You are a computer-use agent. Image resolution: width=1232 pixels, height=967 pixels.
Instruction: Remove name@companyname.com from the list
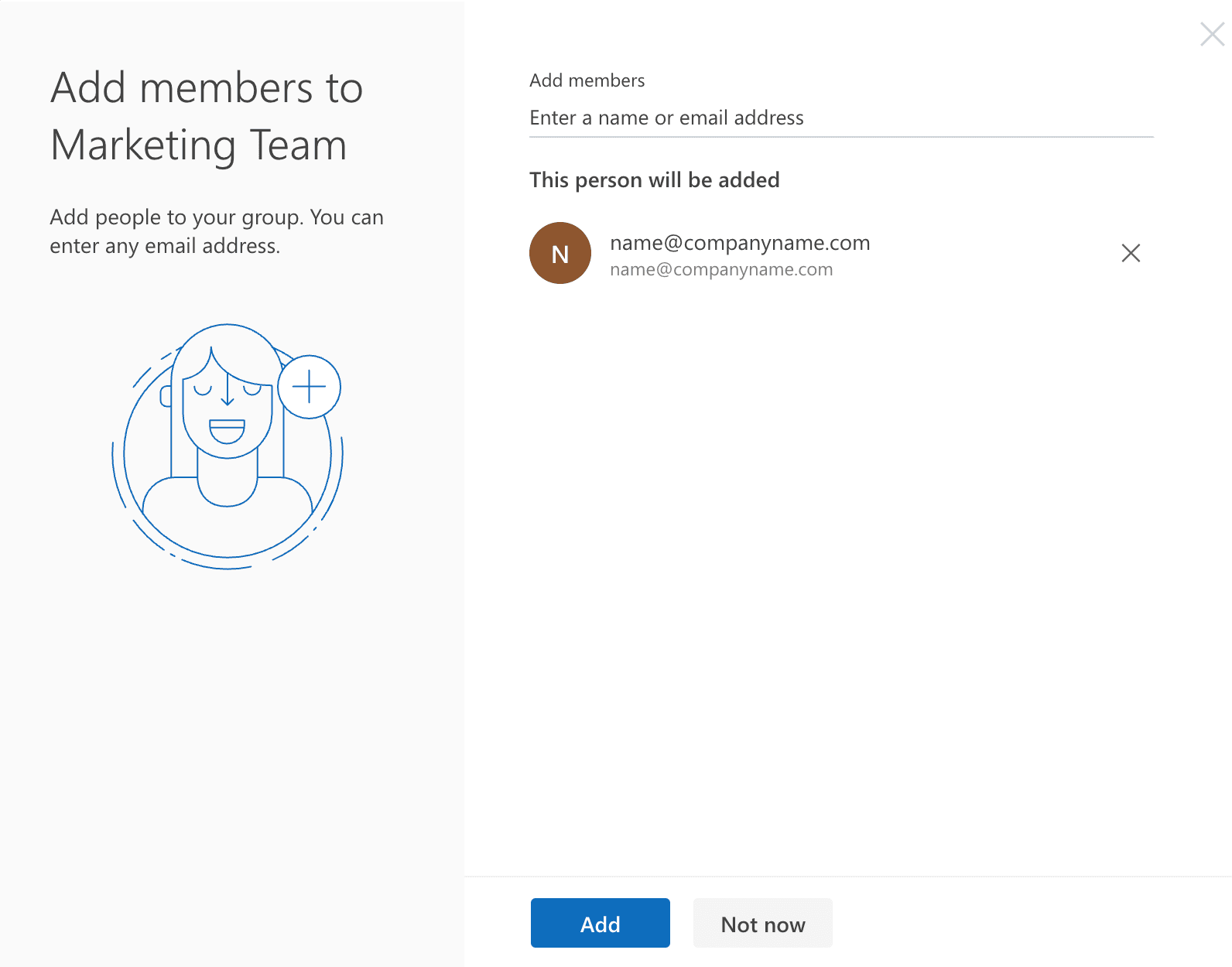pyautogui.click(x=1131, y=253)
